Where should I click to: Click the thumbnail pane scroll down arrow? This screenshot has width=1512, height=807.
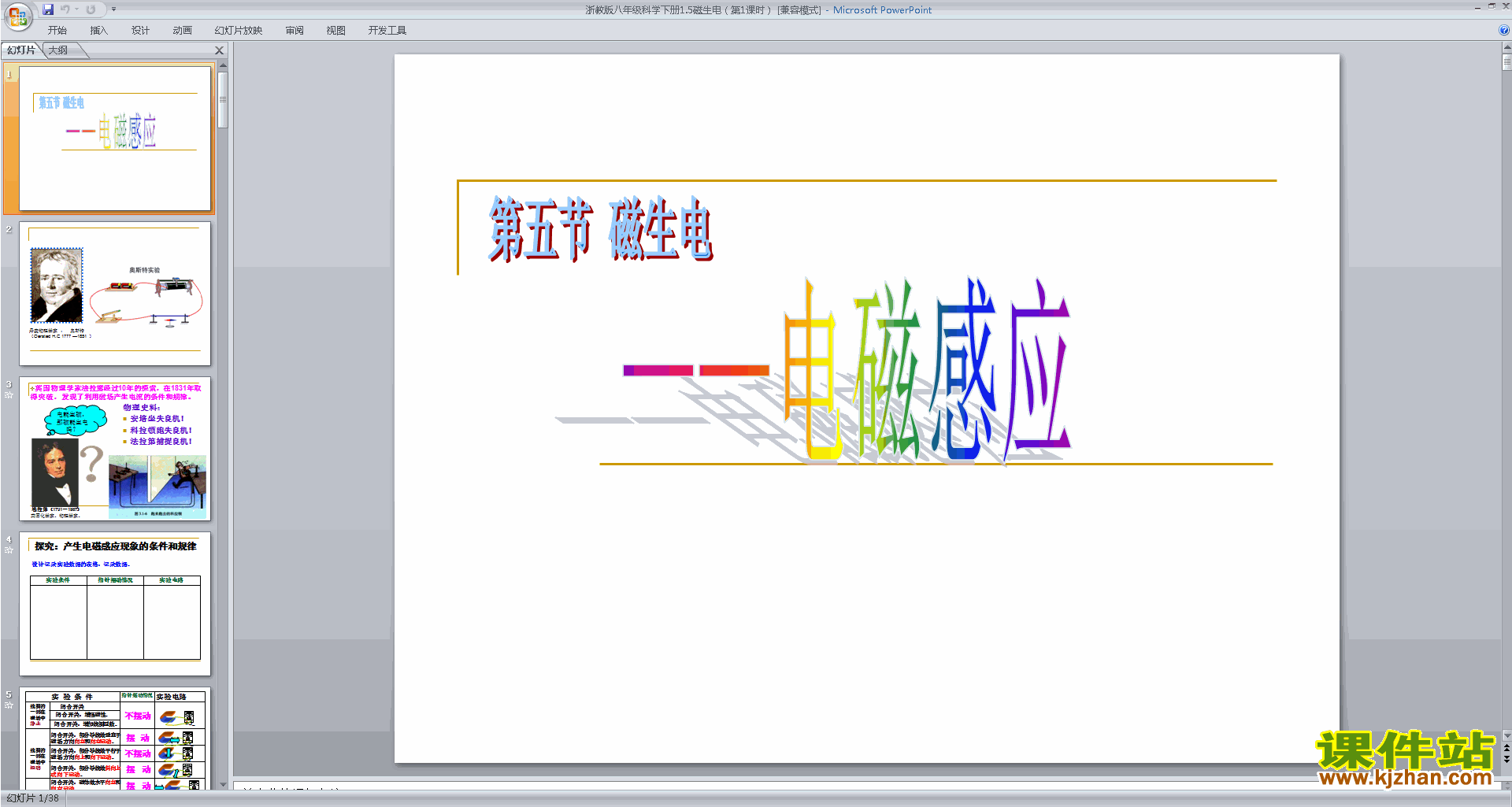click(223, 784)
